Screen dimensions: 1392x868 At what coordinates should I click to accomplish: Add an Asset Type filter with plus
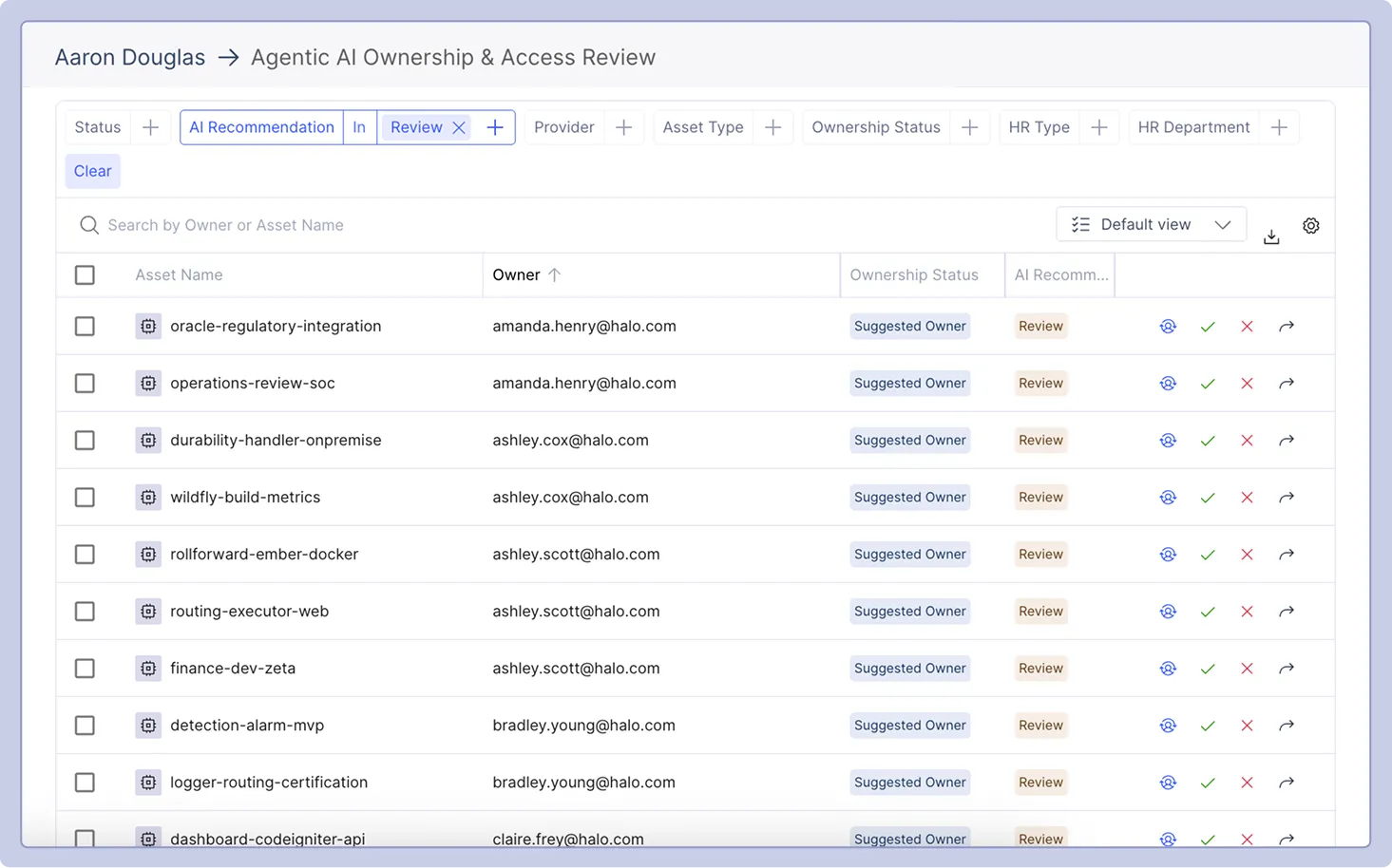point(772,127)
